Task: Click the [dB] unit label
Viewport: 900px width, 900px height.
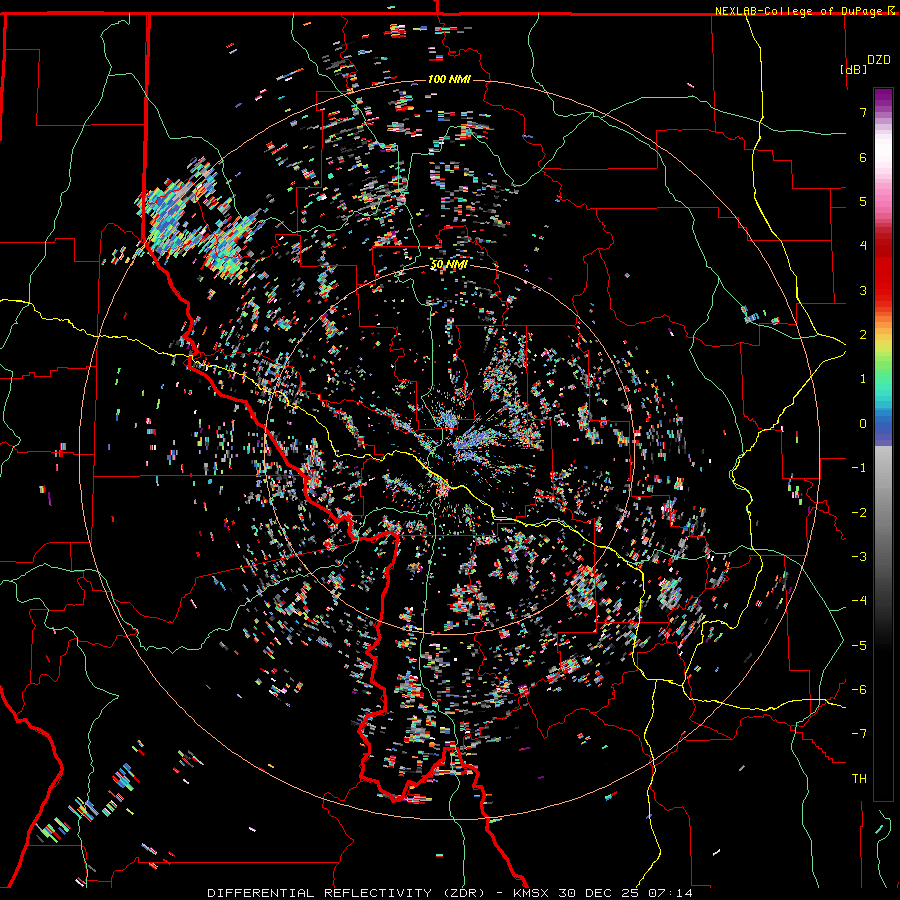Action: [x=853, y=69]
